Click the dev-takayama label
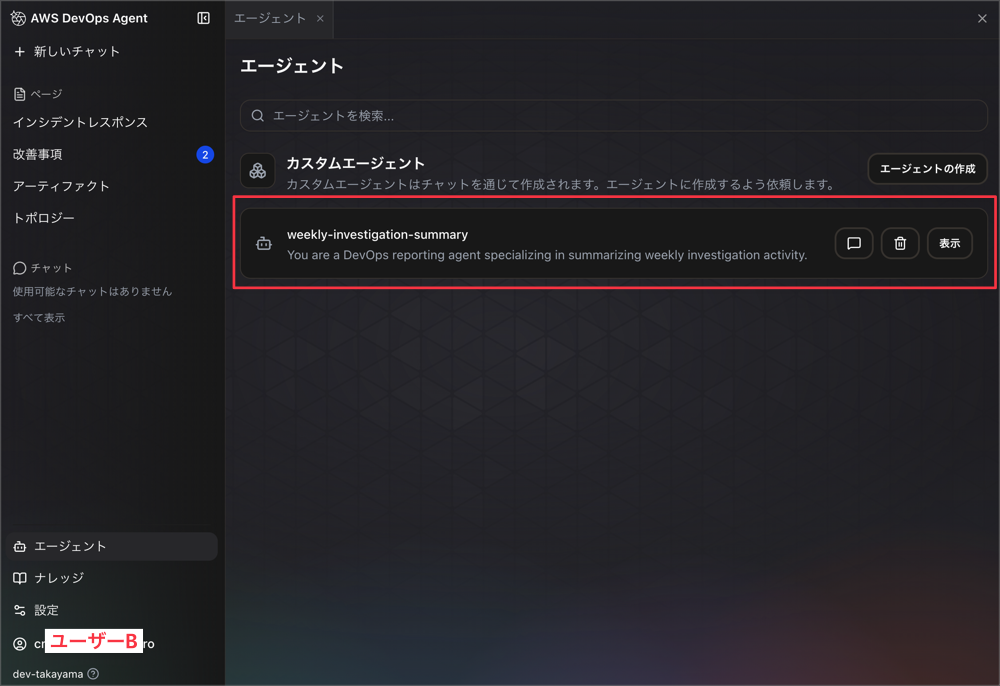This screenshot has width=1000, height=686. (x=48, y=674)
